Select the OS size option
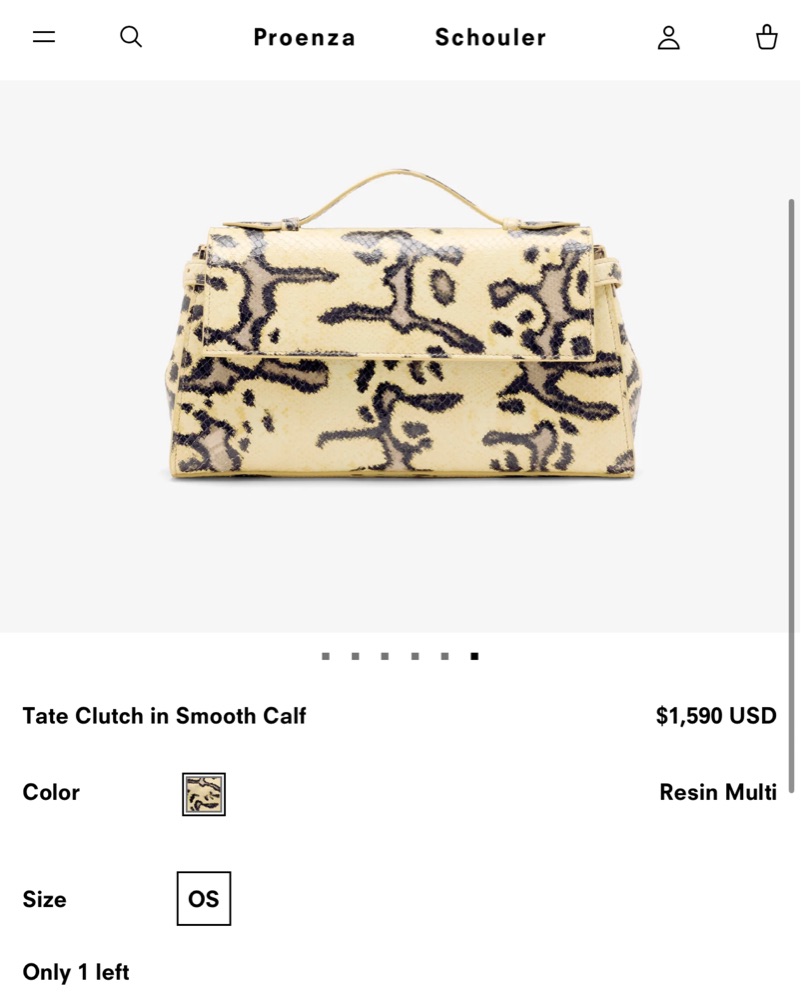801x1001 pixels. pos(204,899)
